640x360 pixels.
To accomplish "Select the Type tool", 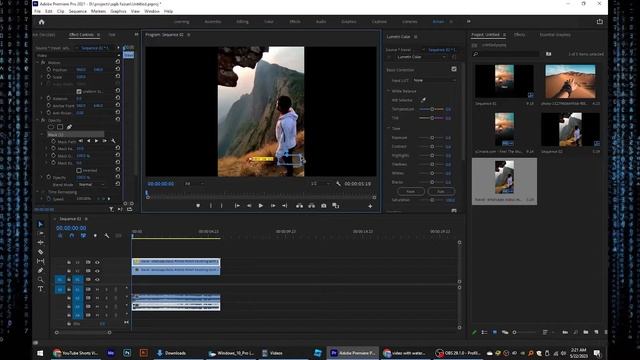I will (40, 289).
